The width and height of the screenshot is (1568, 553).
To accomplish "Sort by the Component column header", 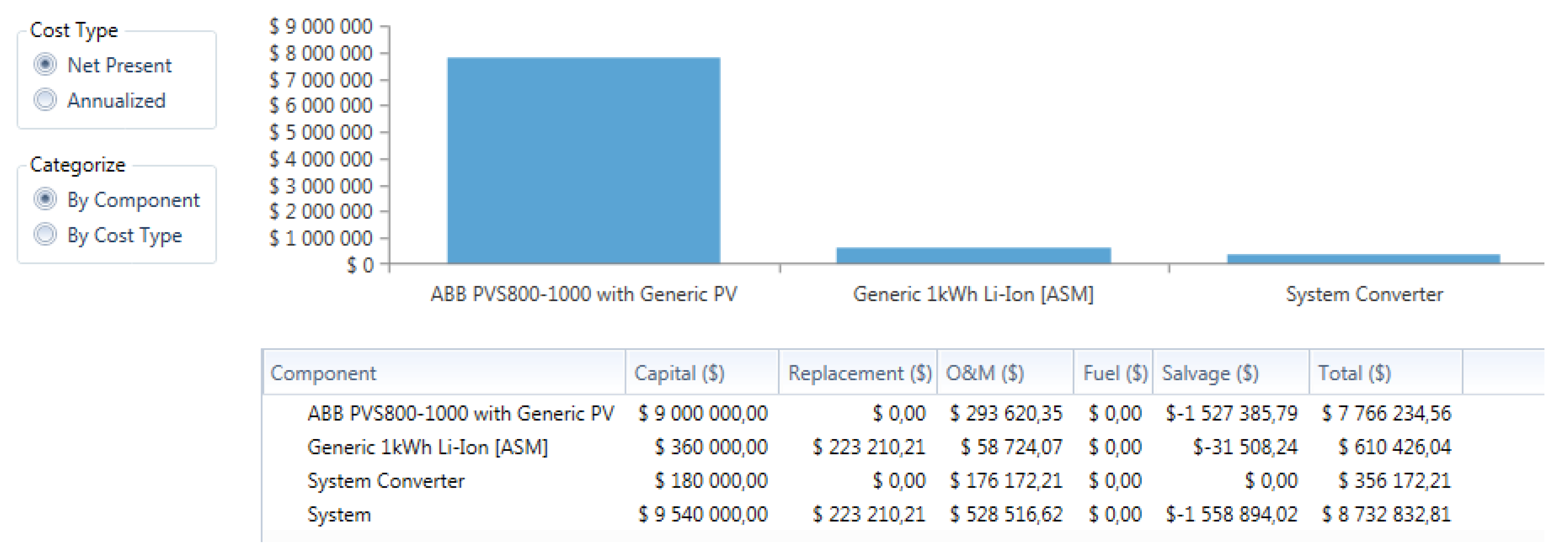I will coord(323,373).
